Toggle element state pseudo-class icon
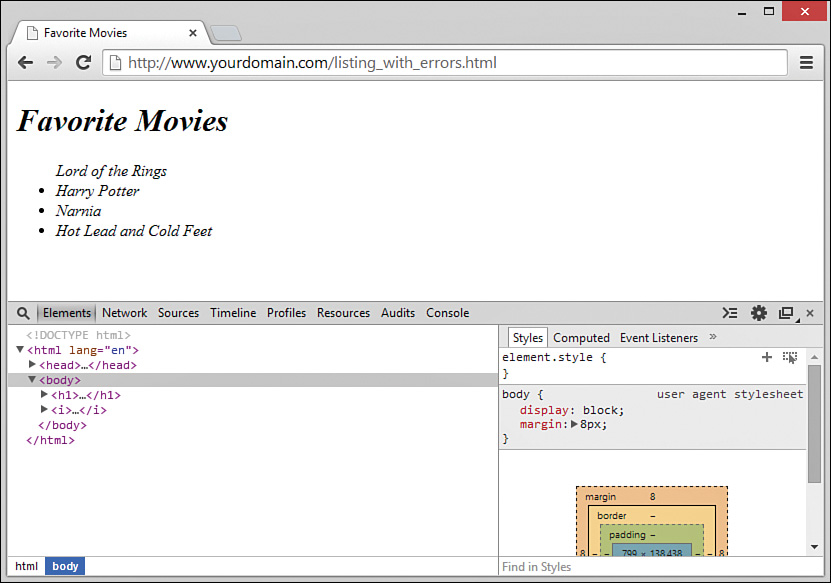The height and width of the screenshot is (583, 831). pos(790,356)
